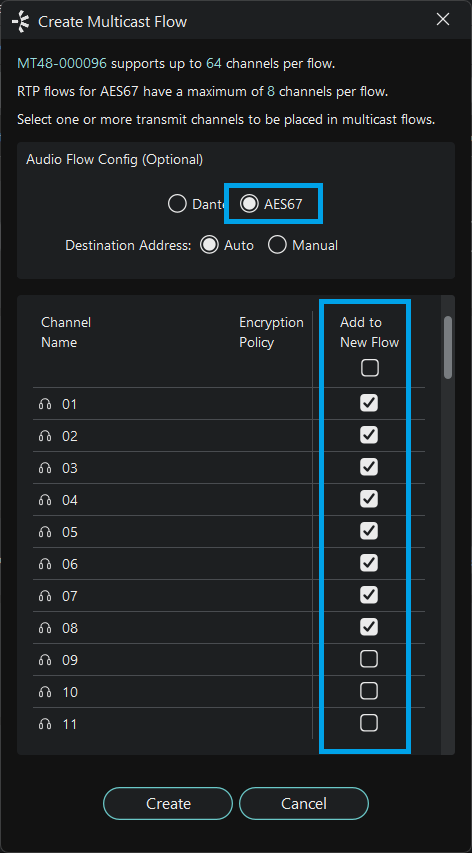Image resolution: width=472 pixels, height=853 pixels.
Task: Click the Dante Controller logo icon in title bar
Action: tap(21, 22)
